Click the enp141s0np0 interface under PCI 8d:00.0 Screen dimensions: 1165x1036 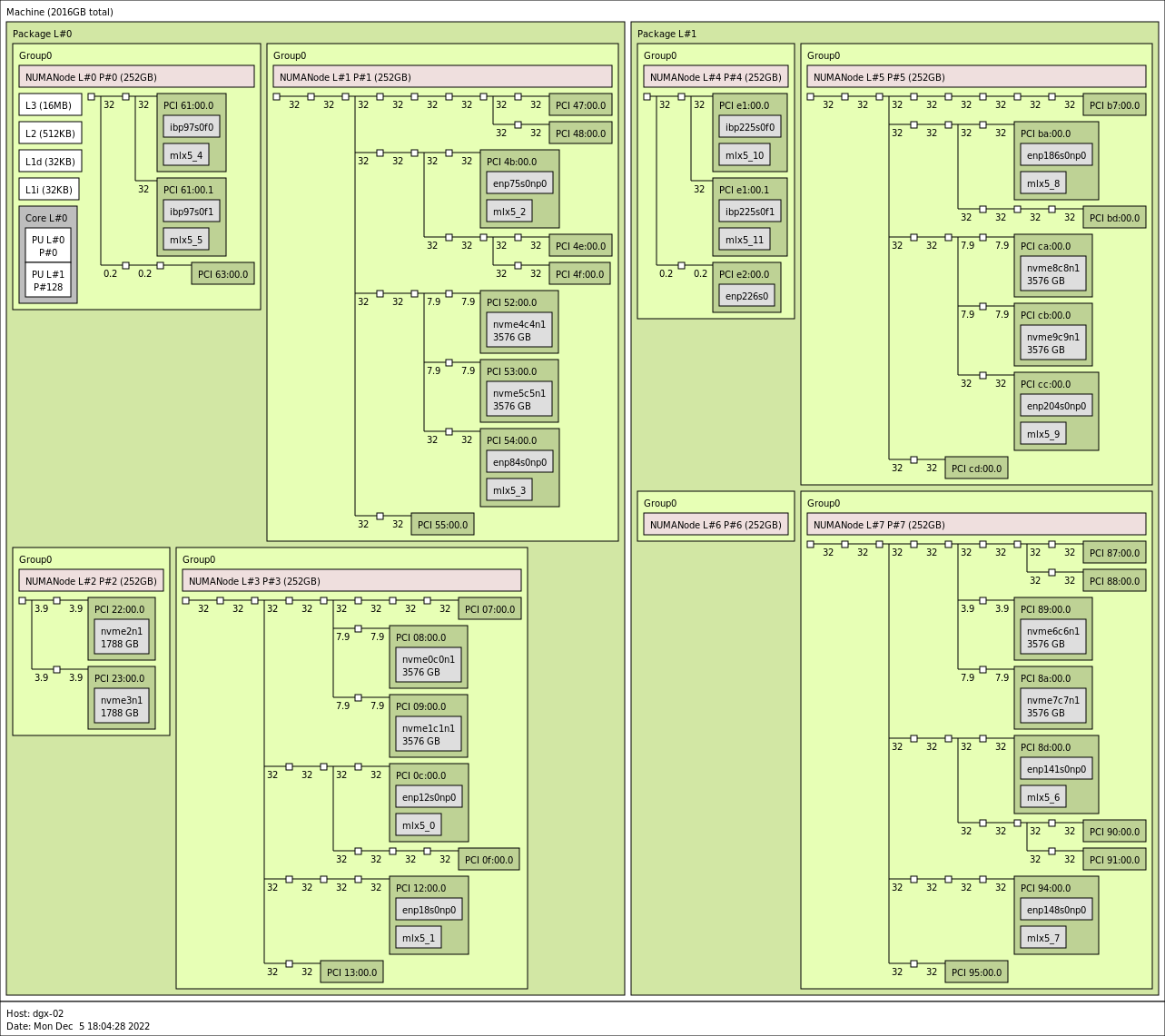click(1056, 769)
